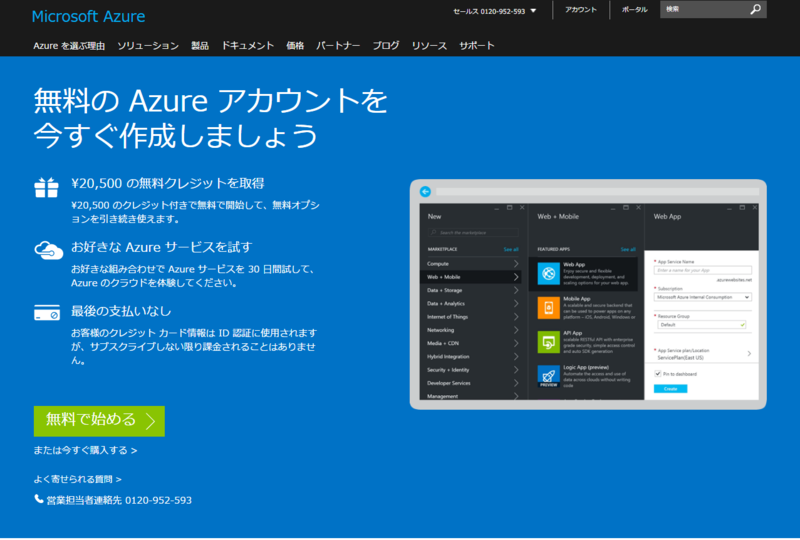Screen dimensions: 800x540
Task: Select the Mobile App orange icon
Action: point(548,308)
